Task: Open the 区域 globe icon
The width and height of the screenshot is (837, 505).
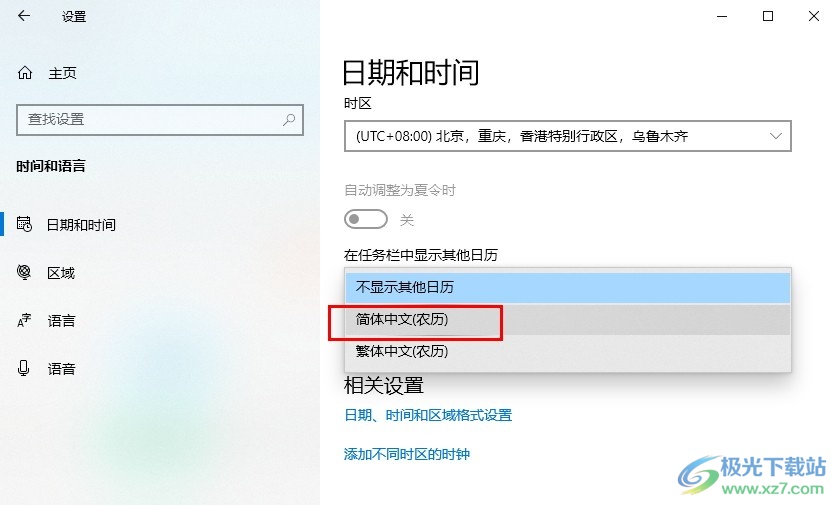Action: [24, 272]
